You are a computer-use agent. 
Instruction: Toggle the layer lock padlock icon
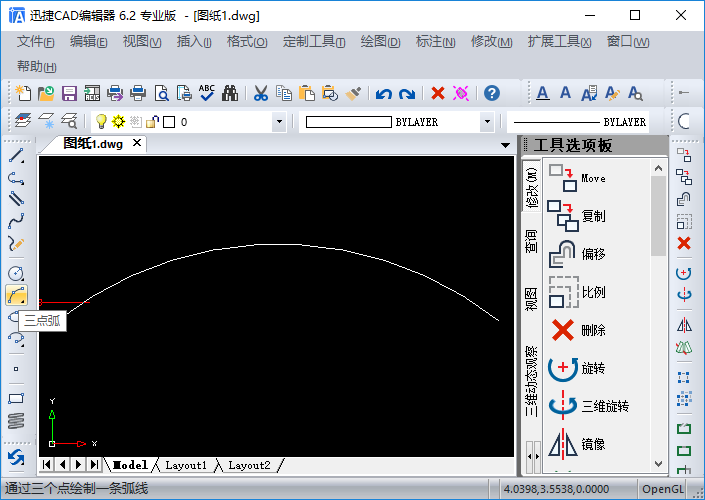pos(152,121)
